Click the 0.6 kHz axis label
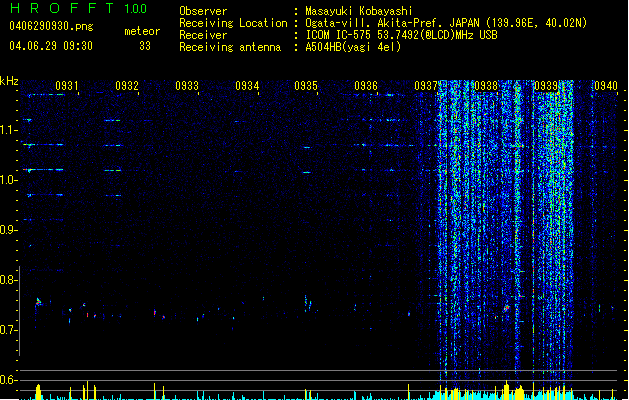The image size is (629, 400). click(9, 380)
